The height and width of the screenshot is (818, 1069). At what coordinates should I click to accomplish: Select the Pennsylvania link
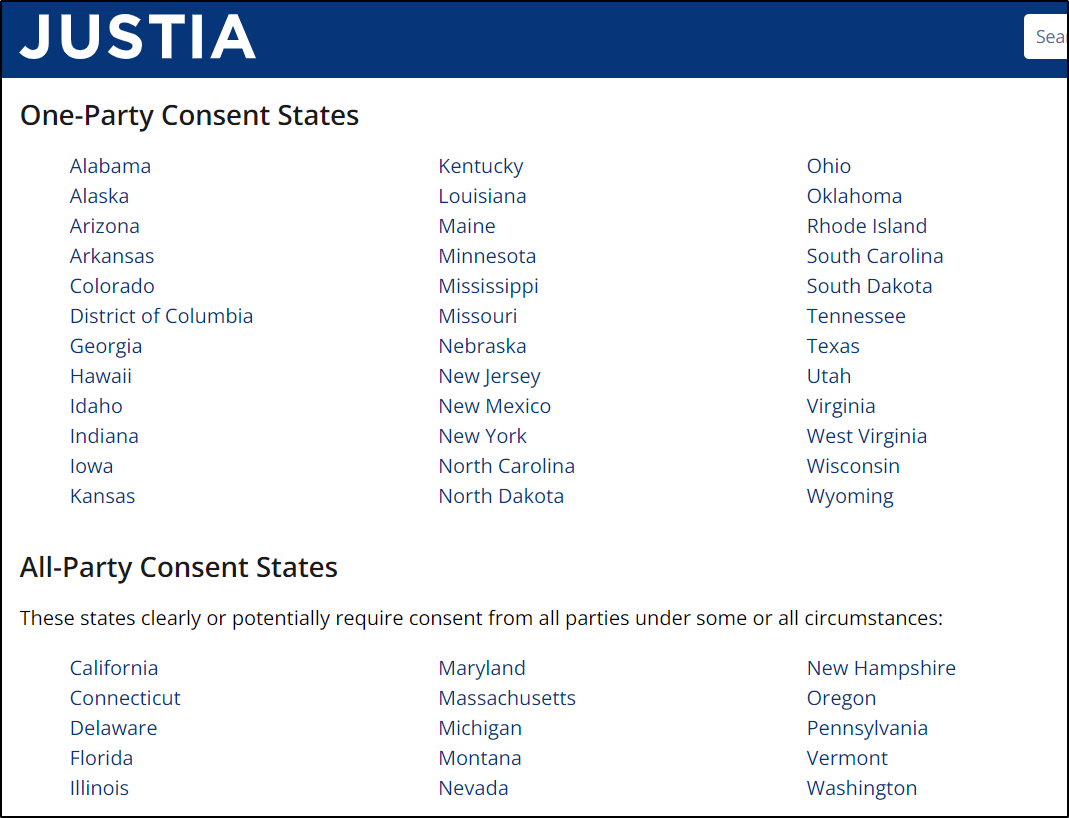click(x=867, y=727)
